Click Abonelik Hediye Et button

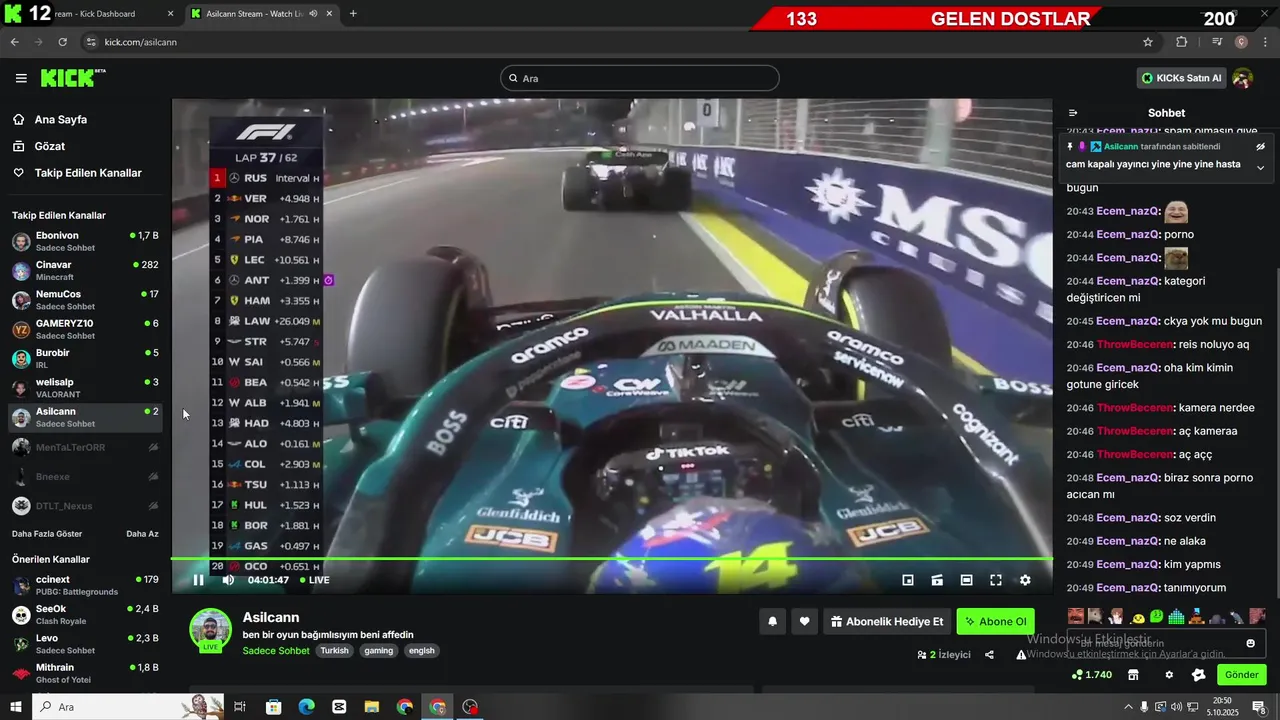[x=887, y=621]
